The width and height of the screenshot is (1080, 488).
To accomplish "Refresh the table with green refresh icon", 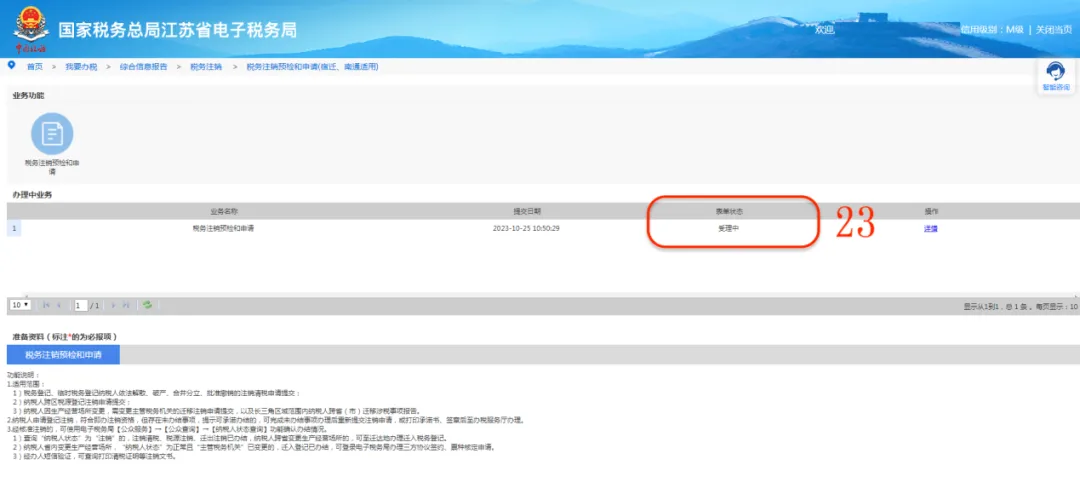I will 147,304.
